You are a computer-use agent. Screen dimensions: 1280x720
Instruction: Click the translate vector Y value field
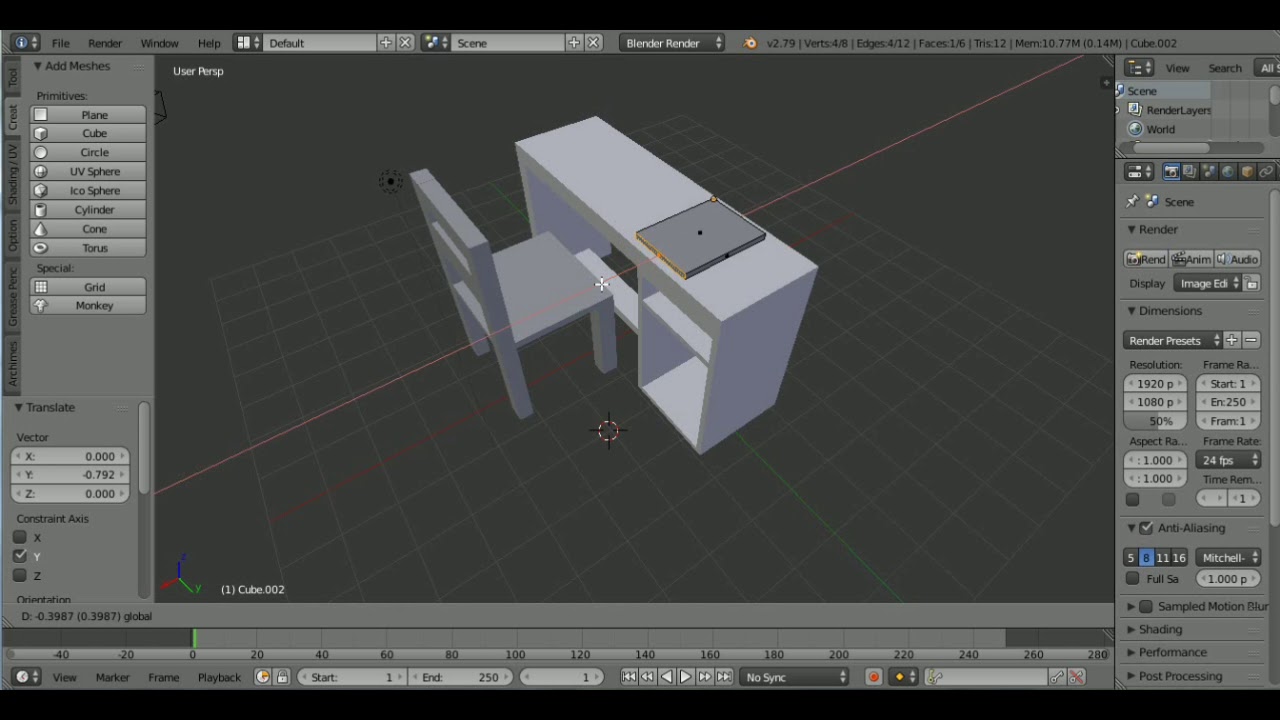(x=70, y=475)
